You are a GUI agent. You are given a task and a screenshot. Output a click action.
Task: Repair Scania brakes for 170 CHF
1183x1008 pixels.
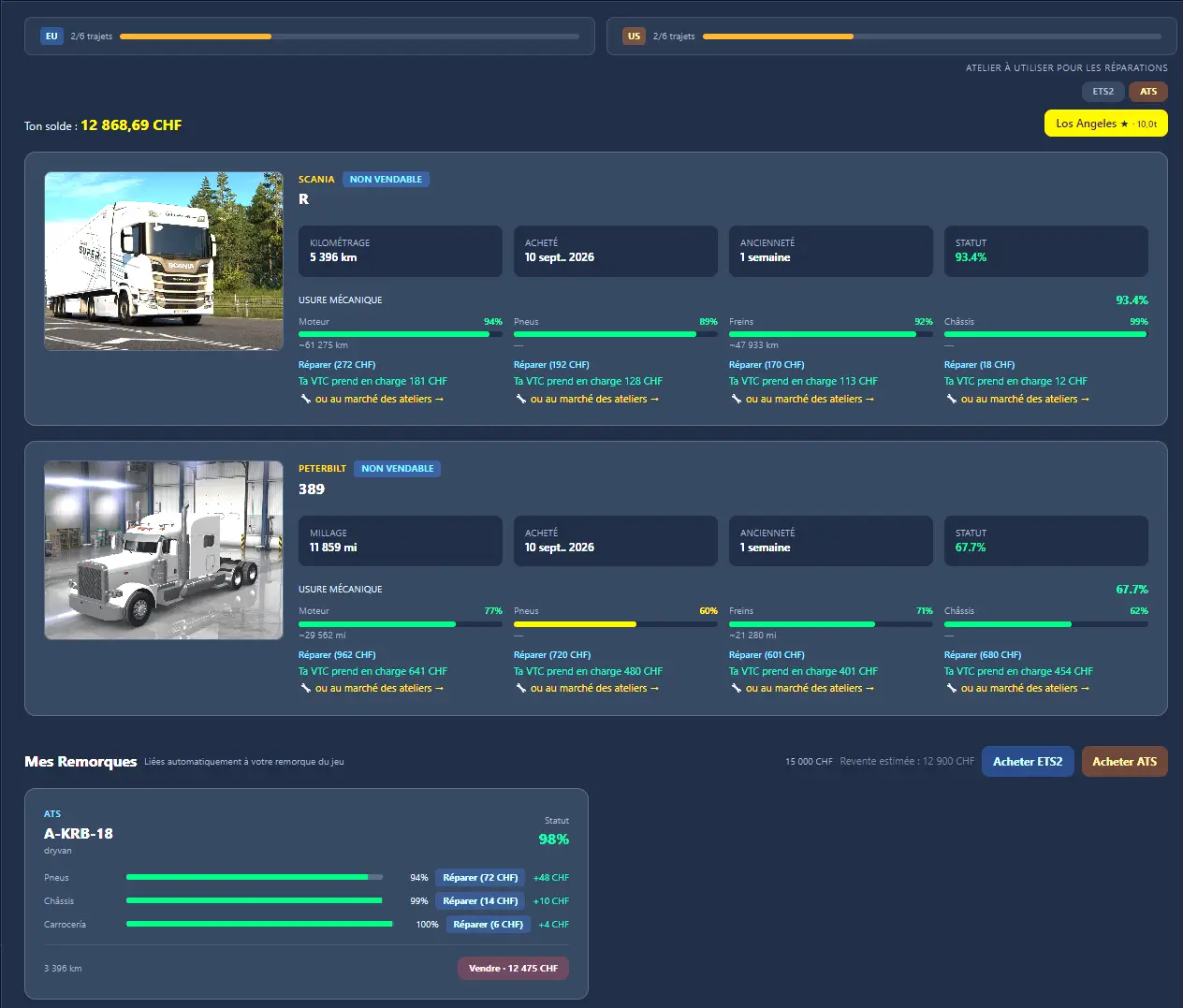coord(767,365)
